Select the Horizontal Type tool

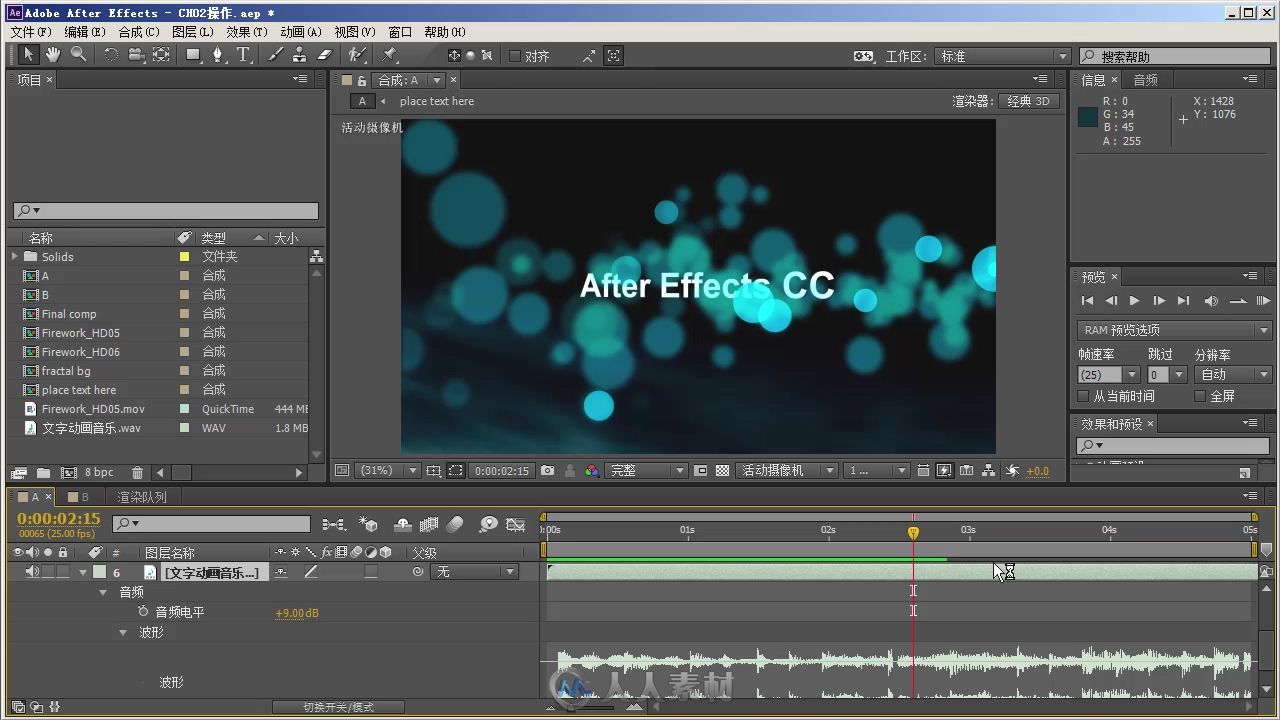pyautogui.click(x=243, y=55)
